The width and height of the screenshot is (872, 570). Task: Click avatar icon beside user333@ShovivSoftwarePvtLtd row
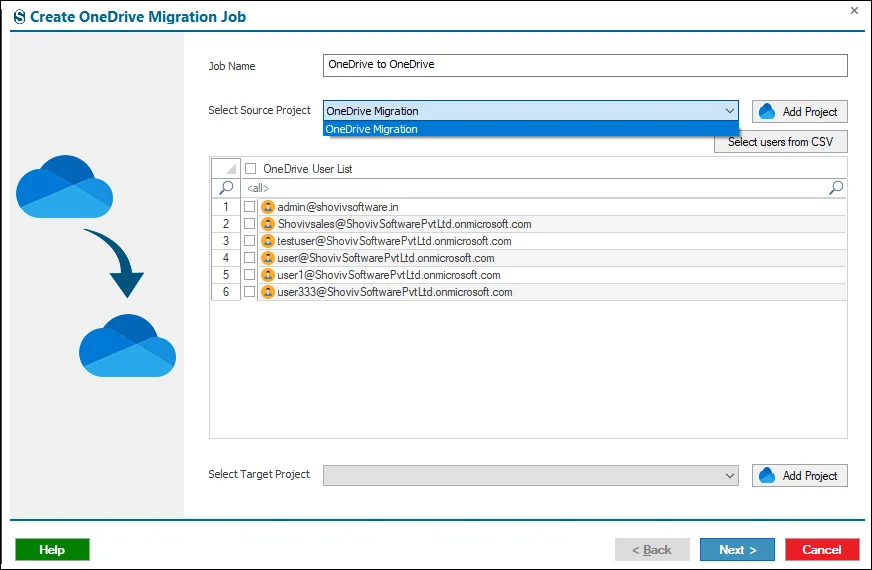(268, 292)
